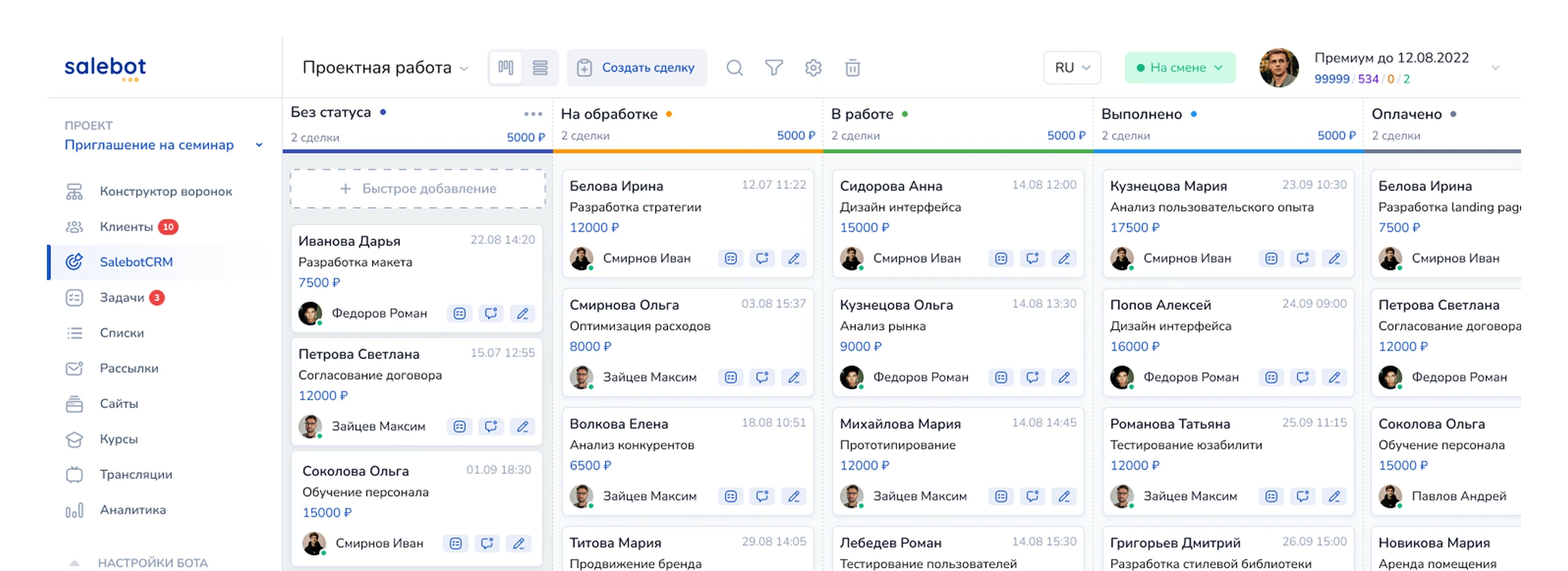The width and height of the screenshot is (1568, 571).
Task: Open task icon on Волкова Елена card
Action: pyautogui.click(x=731, y=497)
